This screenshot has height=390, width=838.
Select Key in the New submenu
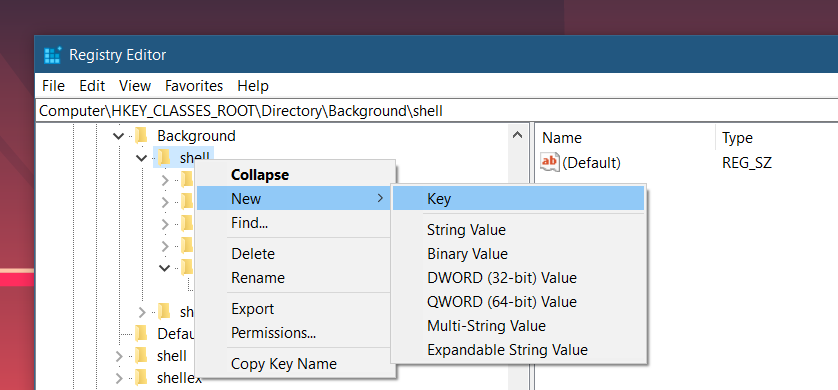click(518, 199)
